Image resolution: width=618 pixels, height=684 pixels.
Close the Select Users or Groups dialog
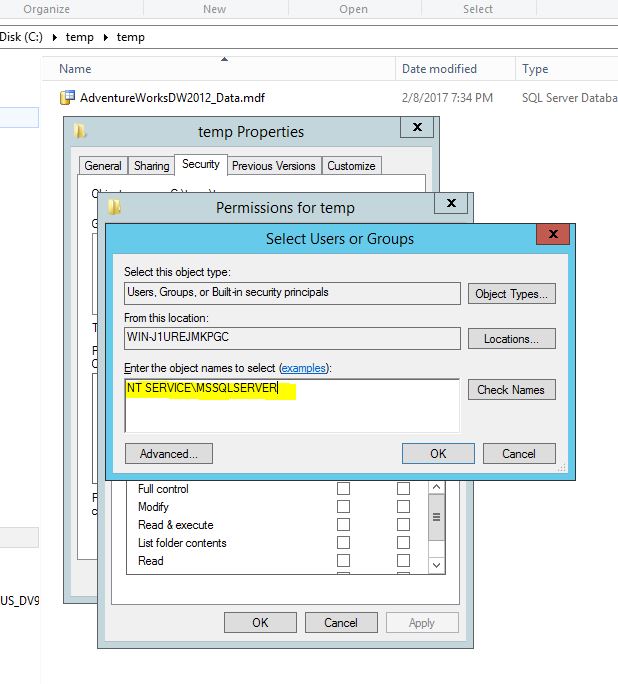(x=552, y=237)
